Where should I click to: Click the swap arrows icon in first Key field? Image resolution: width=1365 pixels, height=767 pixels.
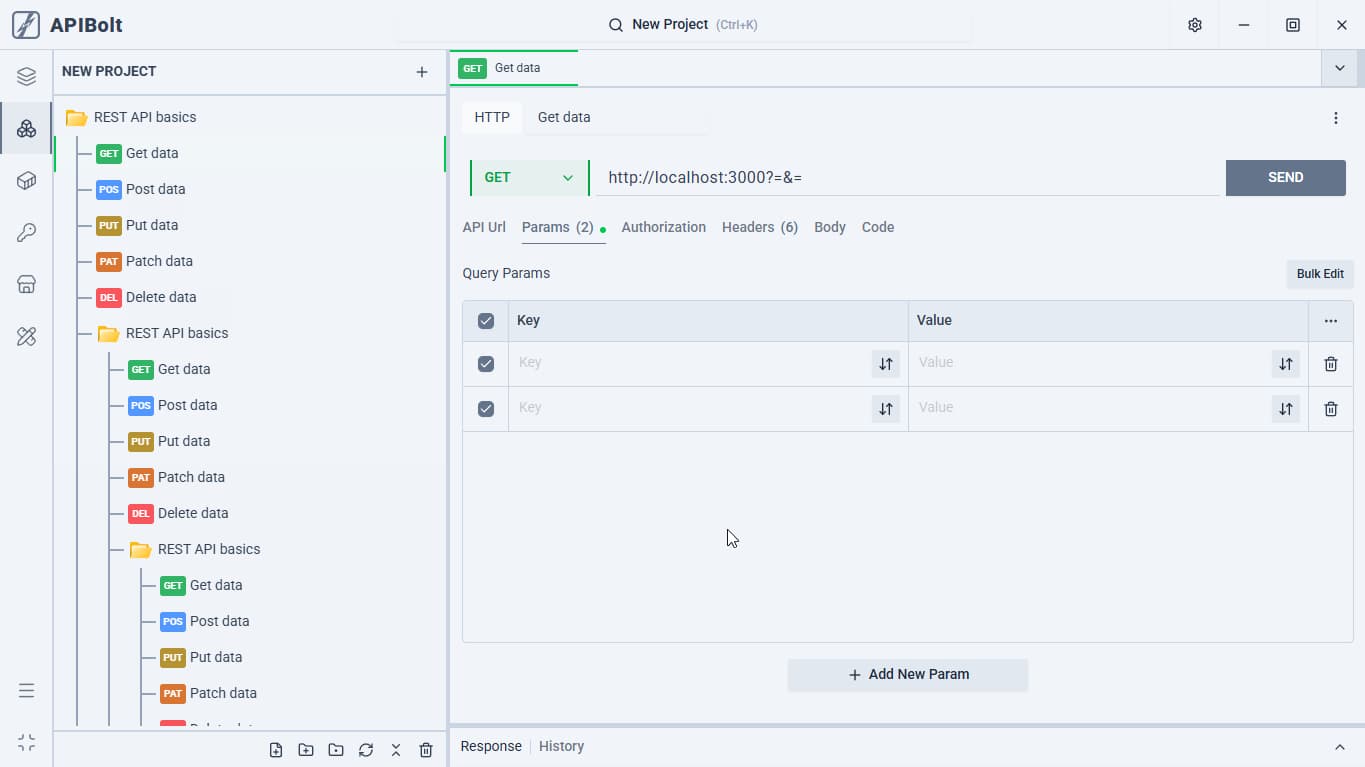click(x=886, y=364)
